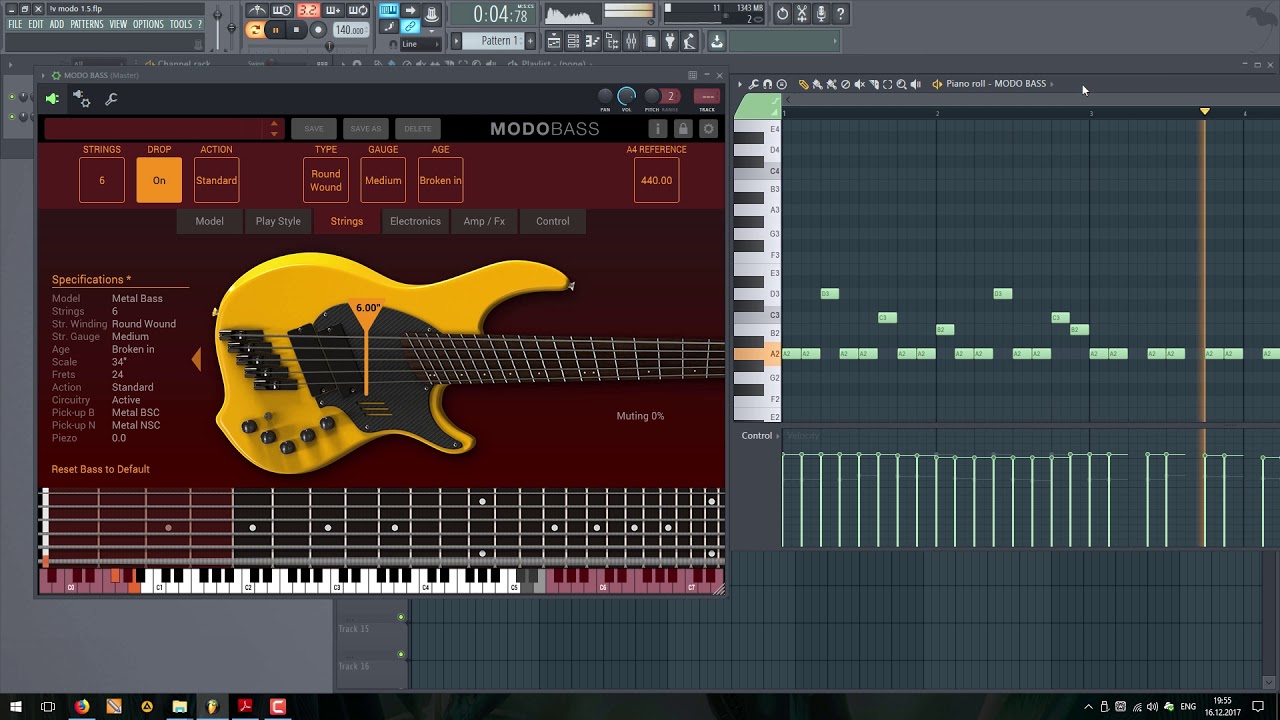1280x720 pixels.
Task: Toggle song/pattern mode button
Action: pyautogui.click(x=255, y=30)
